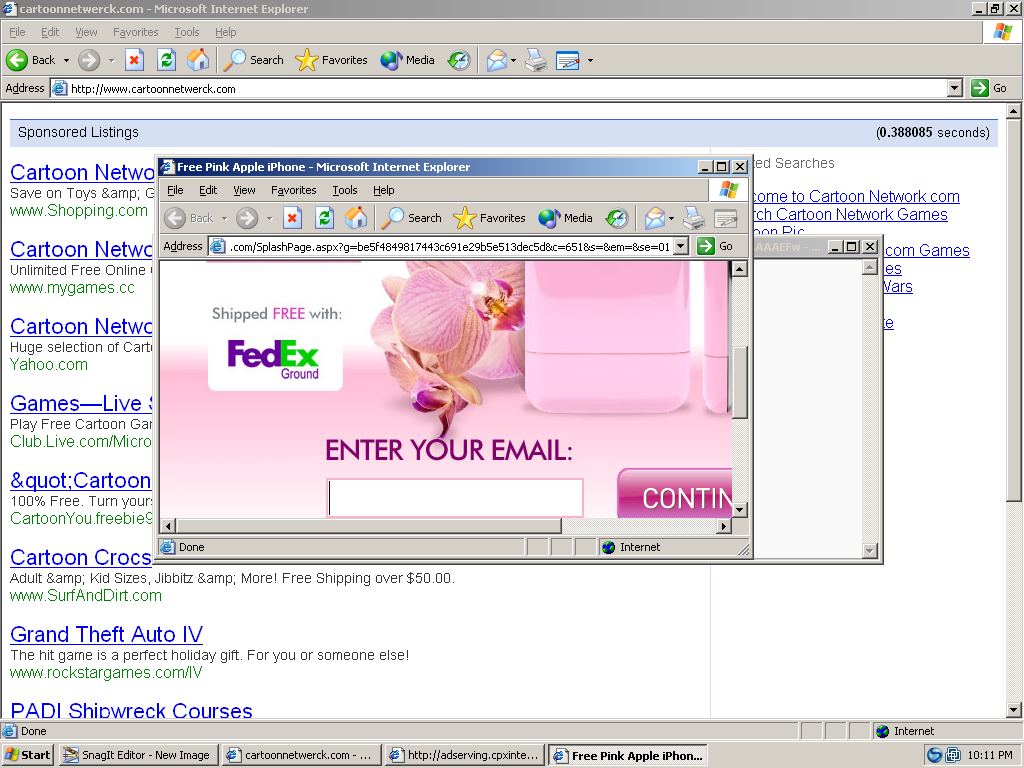Image resolution: width=1024 pixels, height=768 pixels.
Task: Open Favorites in main browser toolbar
Action: tap(331, 60)
